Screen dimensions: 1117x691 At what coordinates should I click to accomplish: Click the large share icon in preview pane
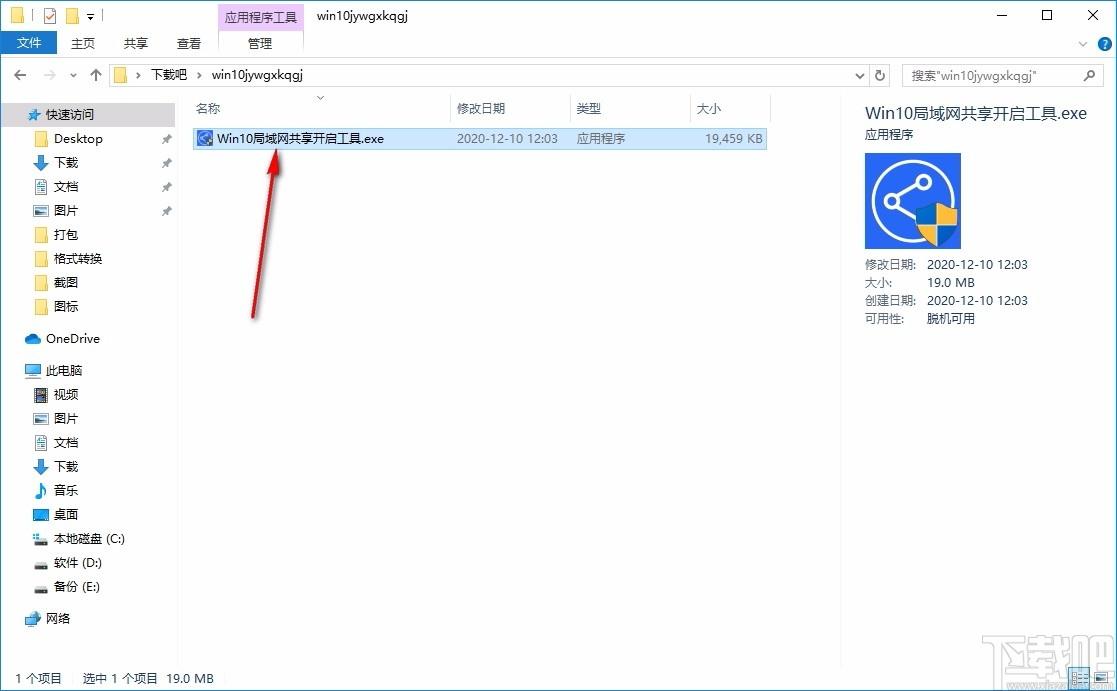[x=913, y=201]
